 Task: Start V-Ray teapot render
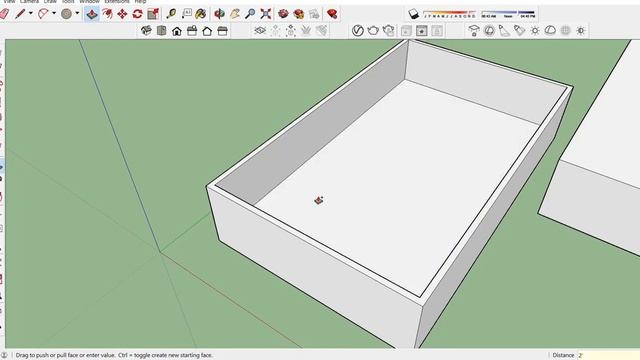pyautogui.click(x=373, y=31)
